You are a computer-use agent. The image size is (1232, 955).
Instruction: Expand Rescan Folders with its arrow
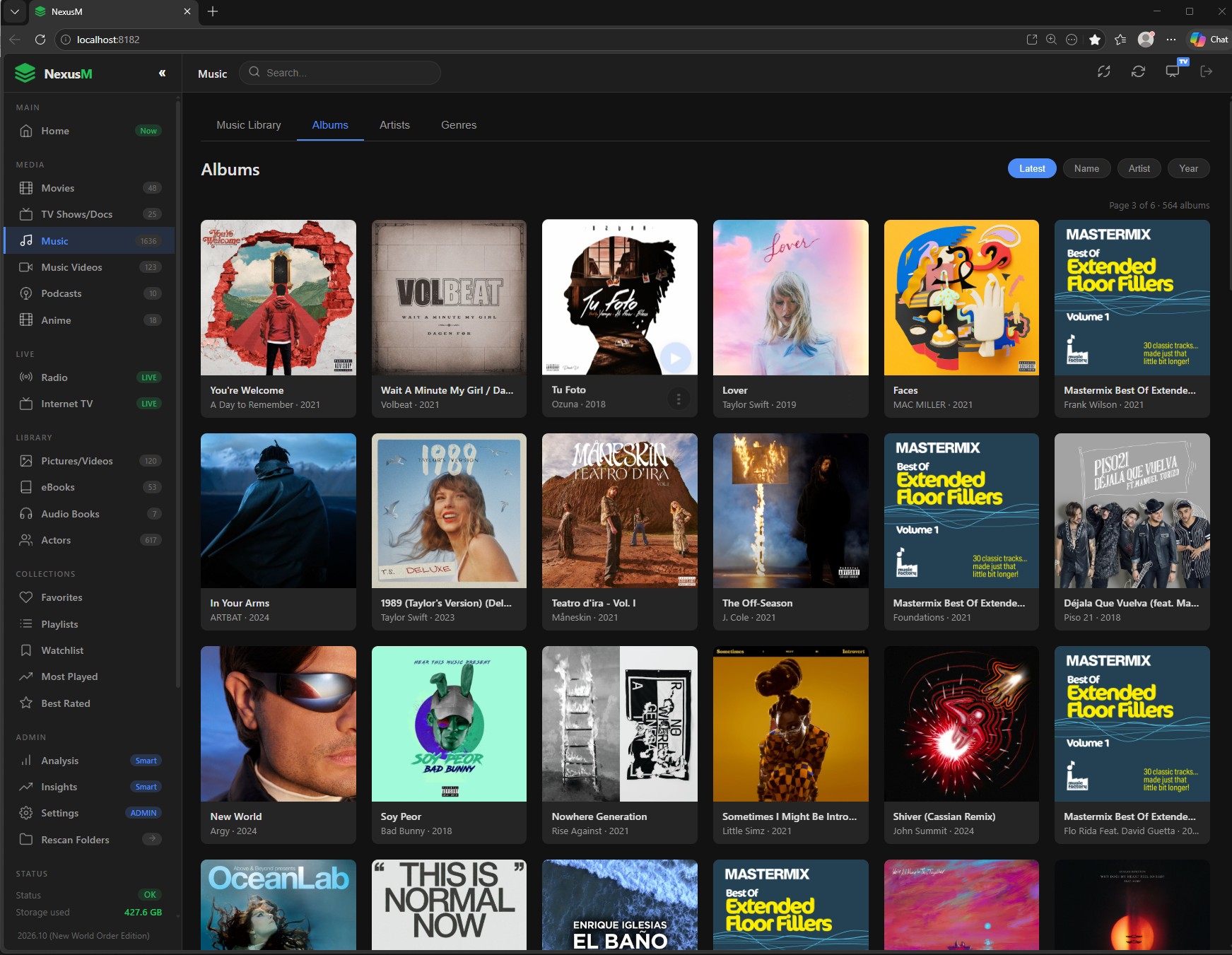(152, 839)
